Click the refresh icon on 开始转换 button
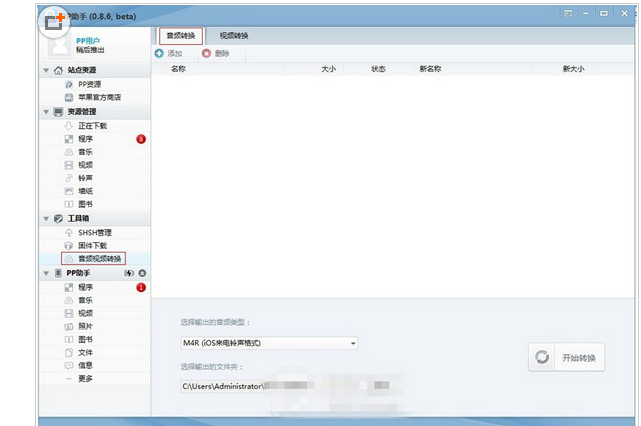 [542, 357]
